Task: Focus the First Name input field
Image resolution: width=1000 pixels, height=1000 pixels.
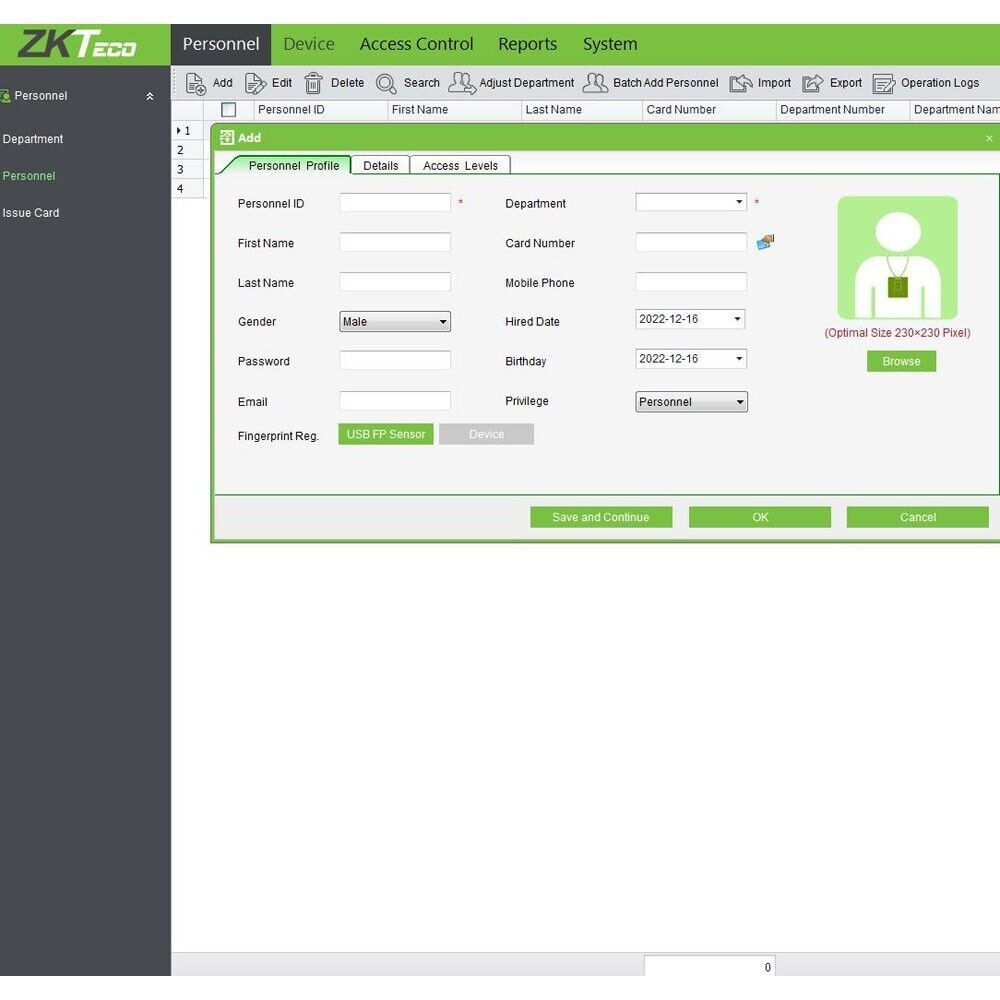Action: [x=395, y=242]
